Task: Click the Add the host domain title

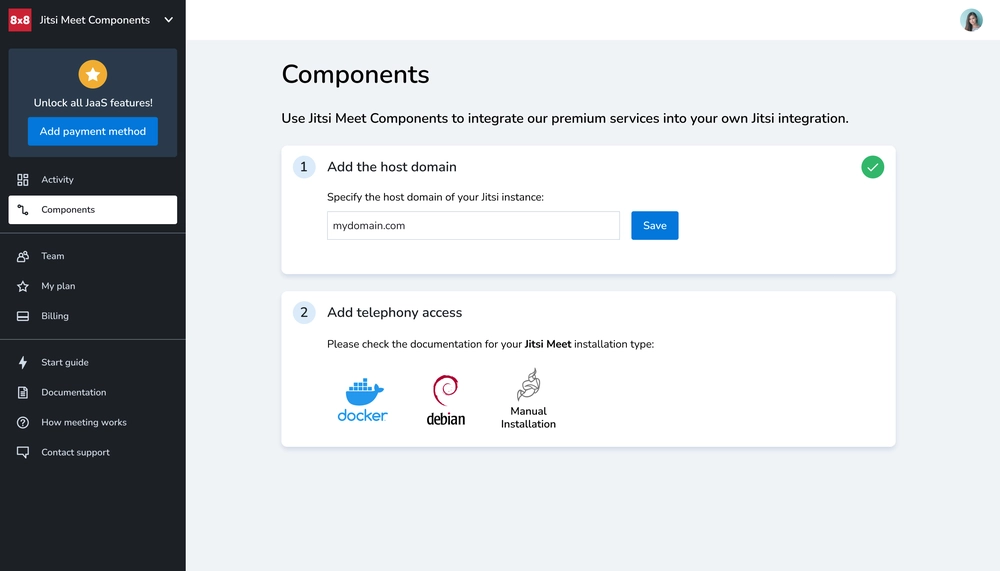Action: pyautogui.click(x=392, y=167)
